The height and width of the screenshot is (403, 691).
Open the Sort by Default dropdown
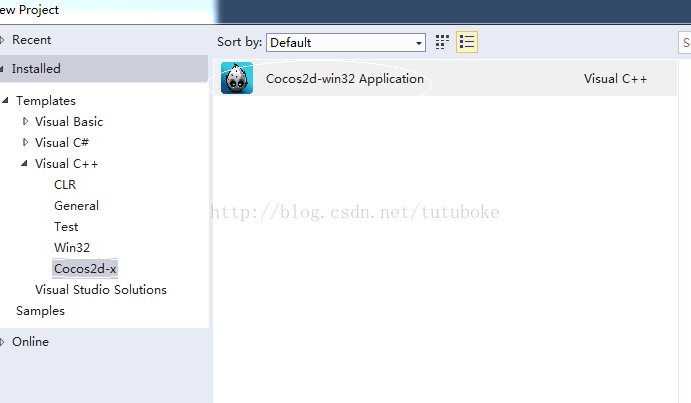pos(346,42)
